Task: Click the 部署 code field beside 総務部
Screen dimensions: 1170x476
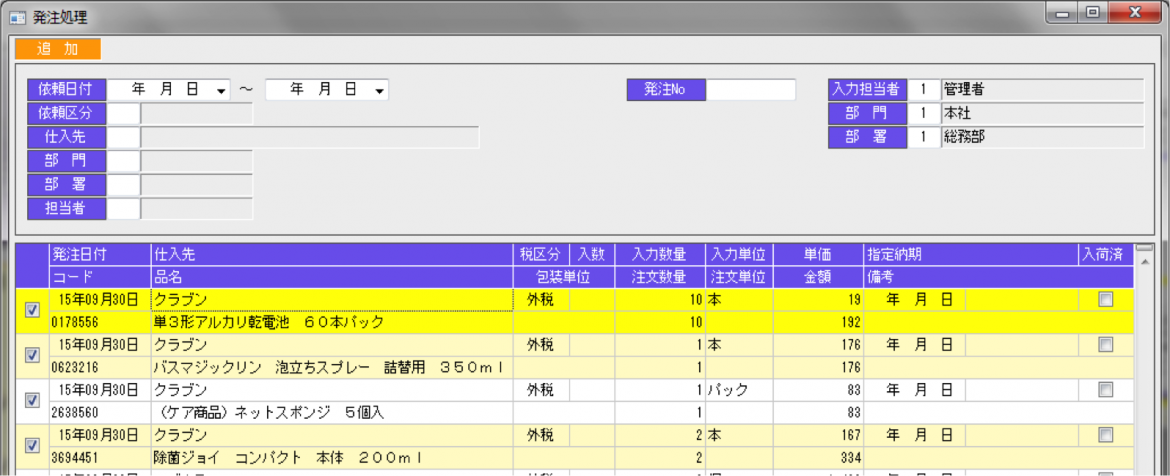Action: point(924,137)
